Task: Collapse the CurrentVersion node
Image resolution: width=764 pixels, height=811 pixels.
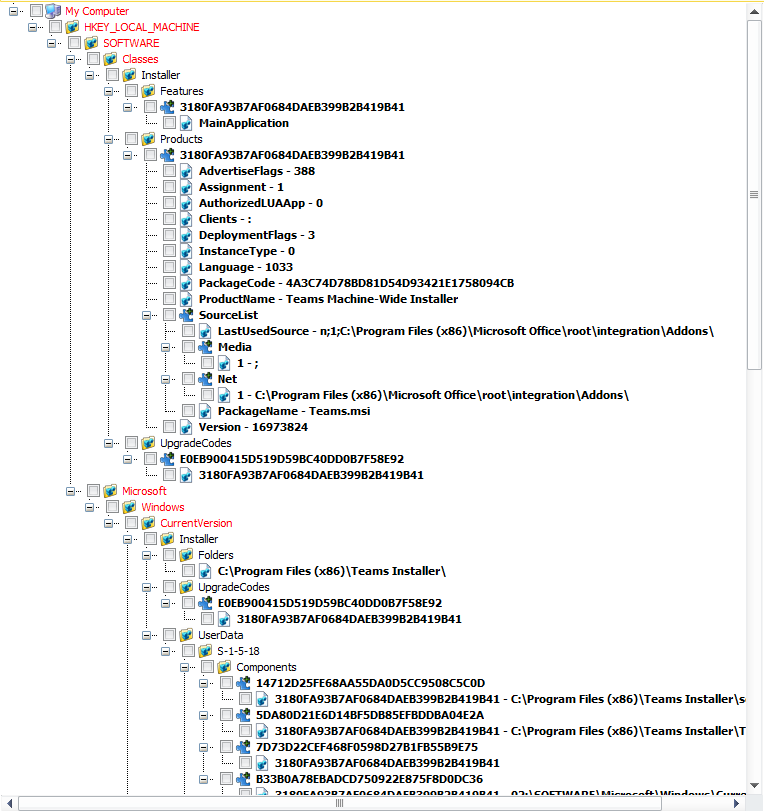Action: coord(108,523)
